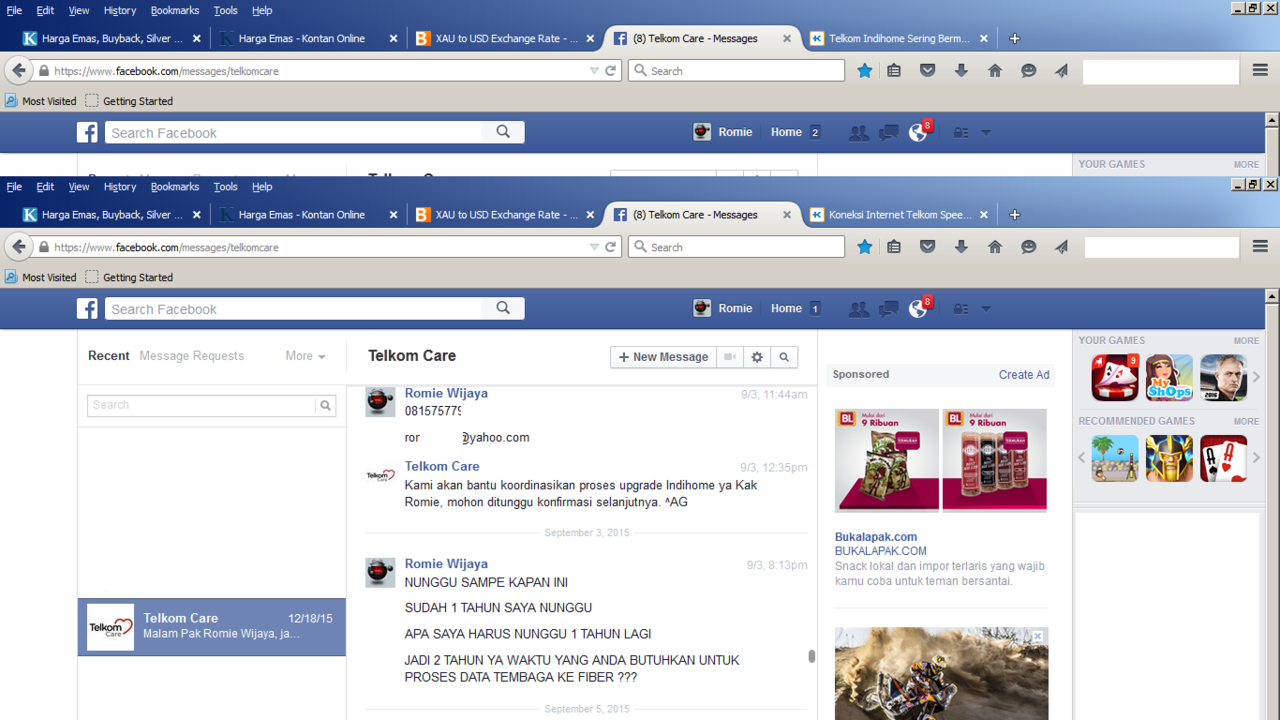Open the account dropdown arrow in the lower Facebook bar
This screenshot has height=720, width=1280.
(986, 309)
